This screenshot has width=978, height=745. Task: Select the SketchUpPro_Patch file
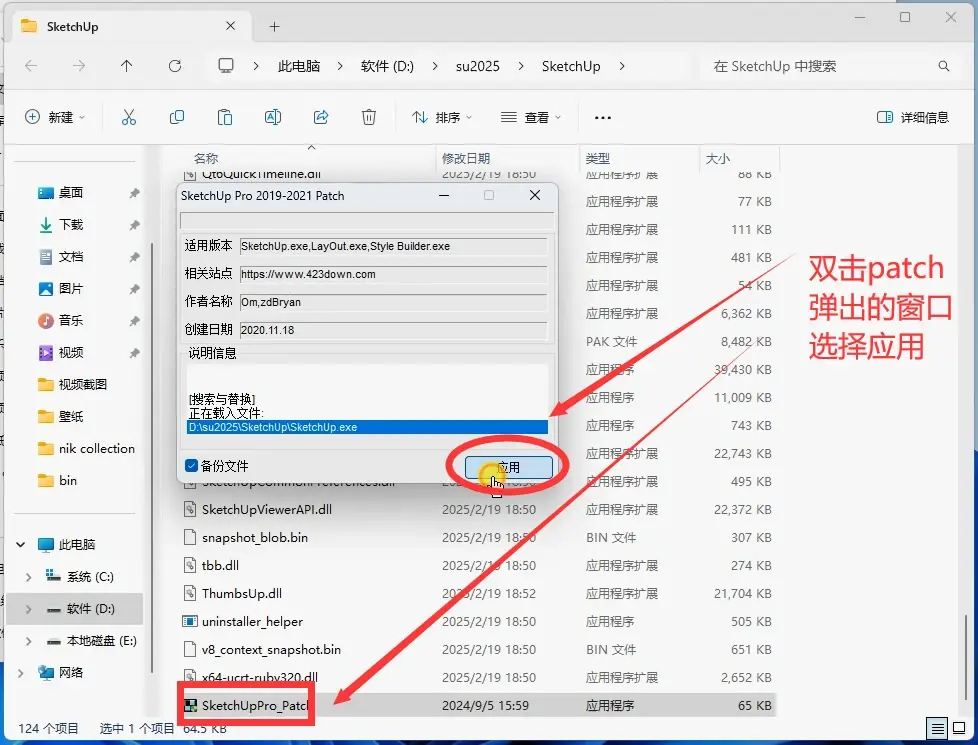pyautogui.click(x=254, y=706)
